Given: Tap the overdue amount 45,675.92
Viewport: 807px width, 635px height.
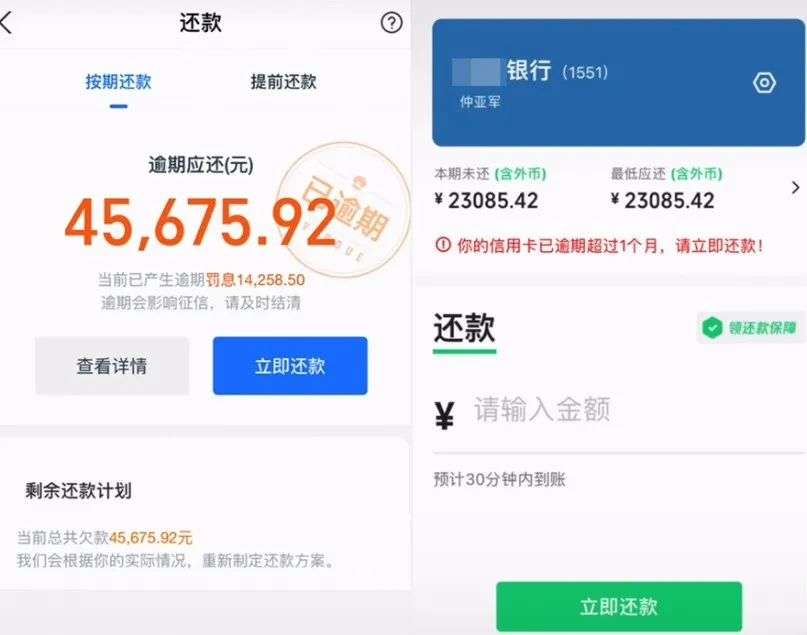Looking at the screenshot, I should (x=200, y=223).
